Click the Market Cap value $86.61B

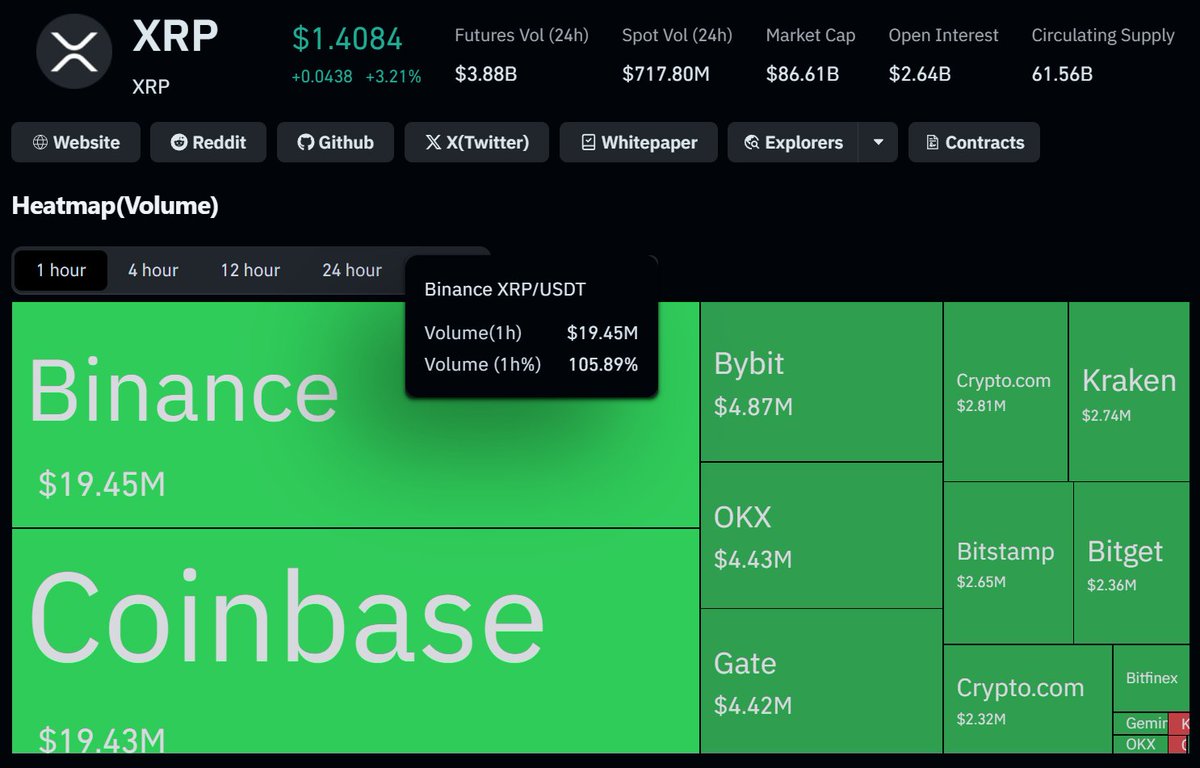[x=802, y=73]
